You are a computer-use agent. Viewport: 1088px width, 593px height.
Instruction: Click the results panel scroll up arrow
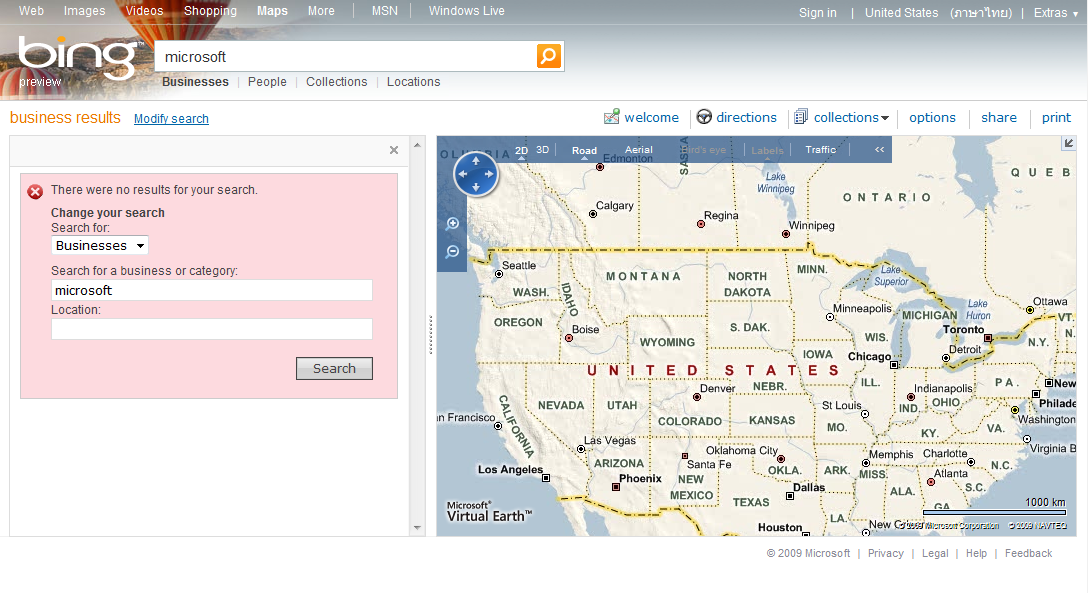coord(417,146)
